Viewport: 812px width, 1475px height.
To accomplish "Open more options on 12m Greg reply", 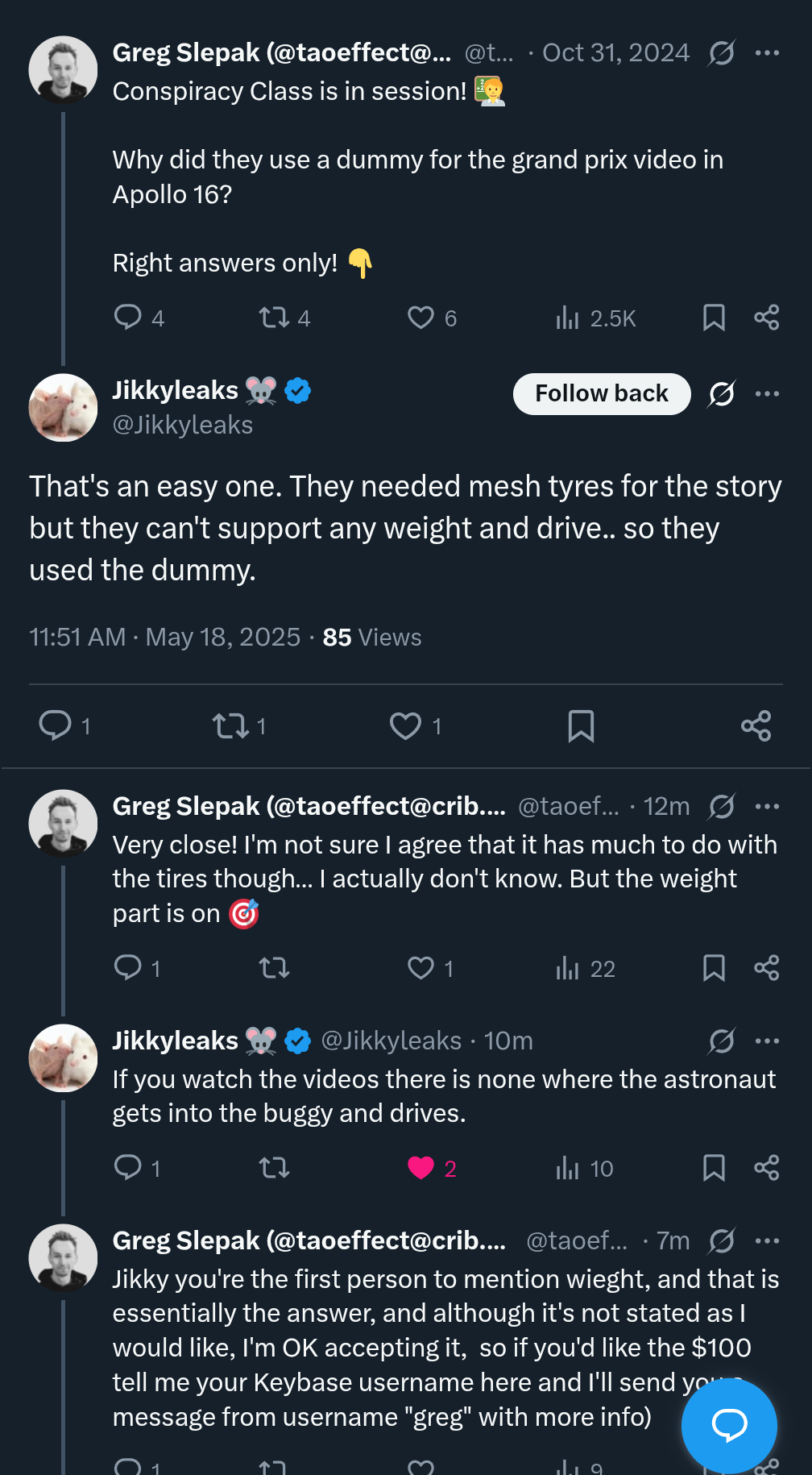I will 767,807.
